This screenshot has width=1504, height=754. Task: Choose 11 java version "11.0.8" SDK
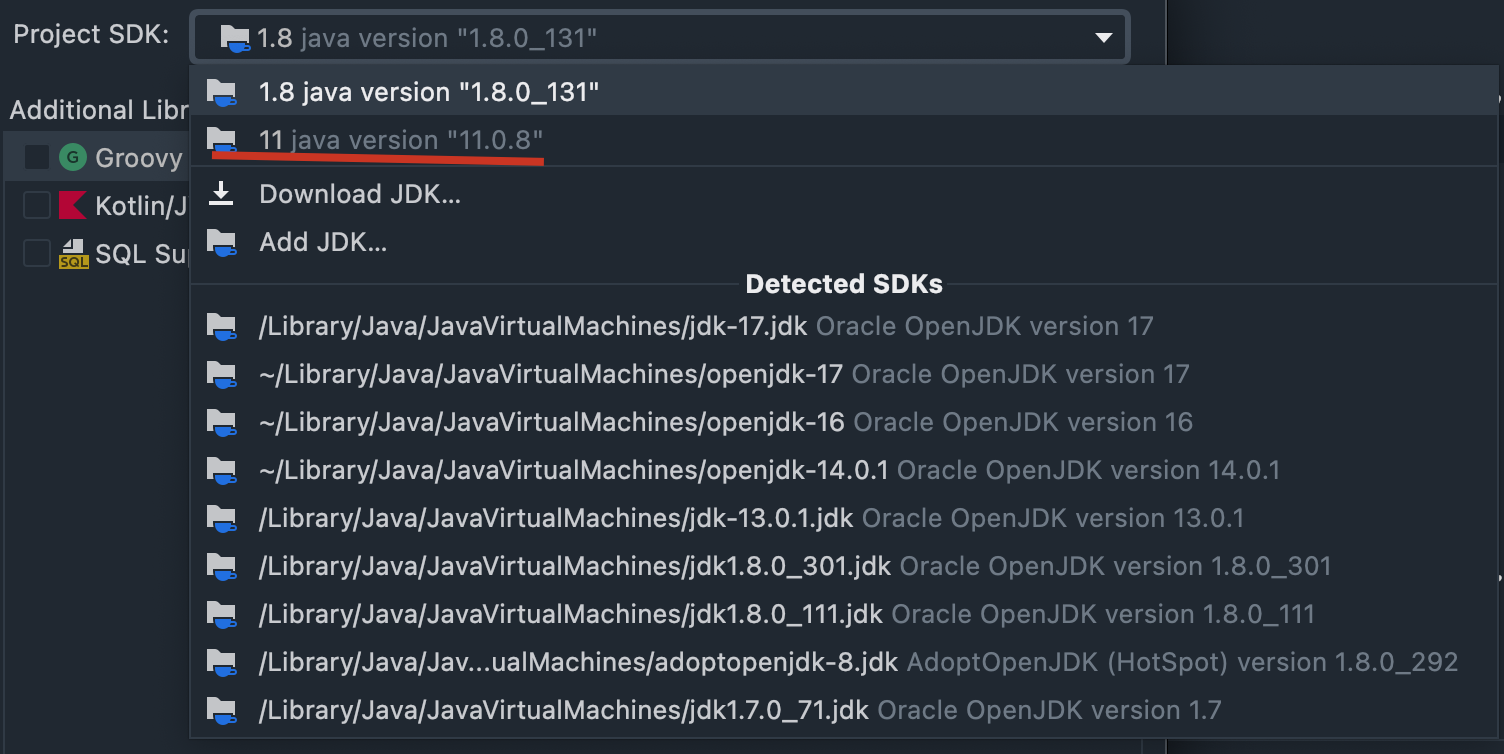click(401, 140)
